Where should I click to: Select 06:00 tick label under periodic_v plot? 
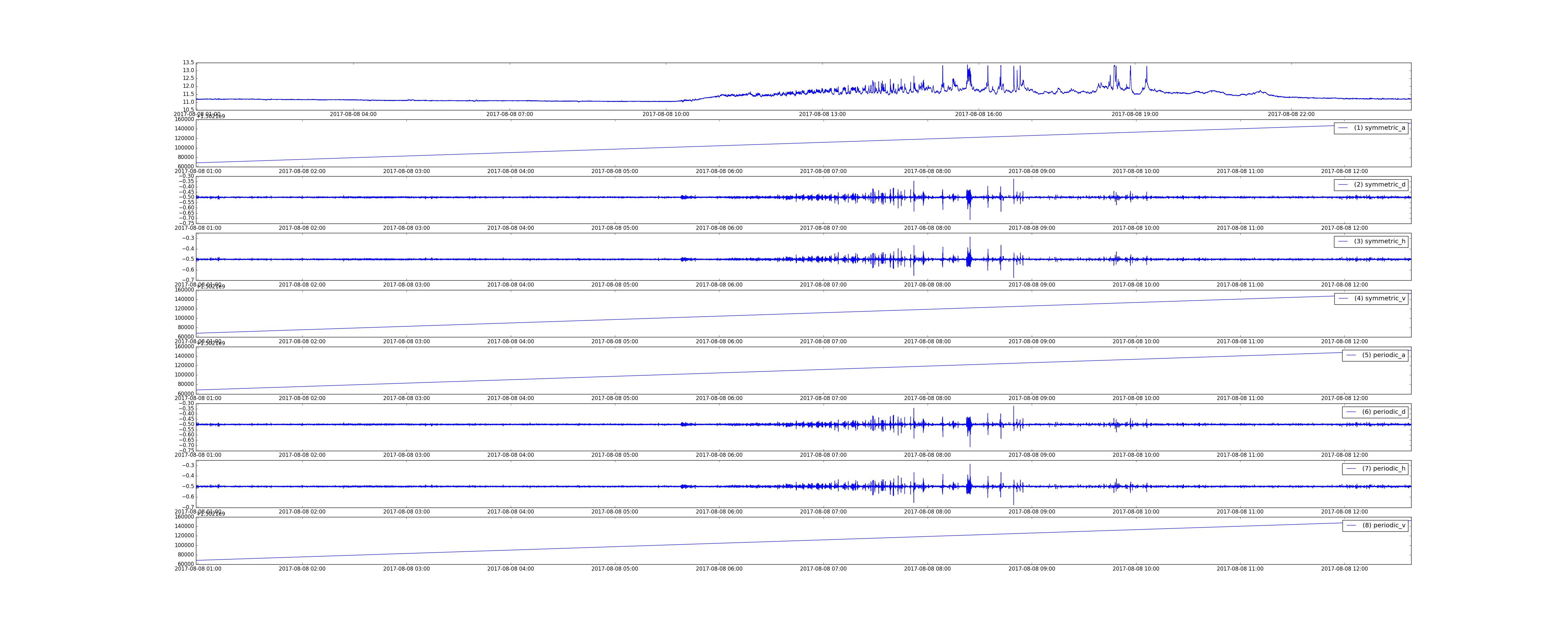click(719, 569)
